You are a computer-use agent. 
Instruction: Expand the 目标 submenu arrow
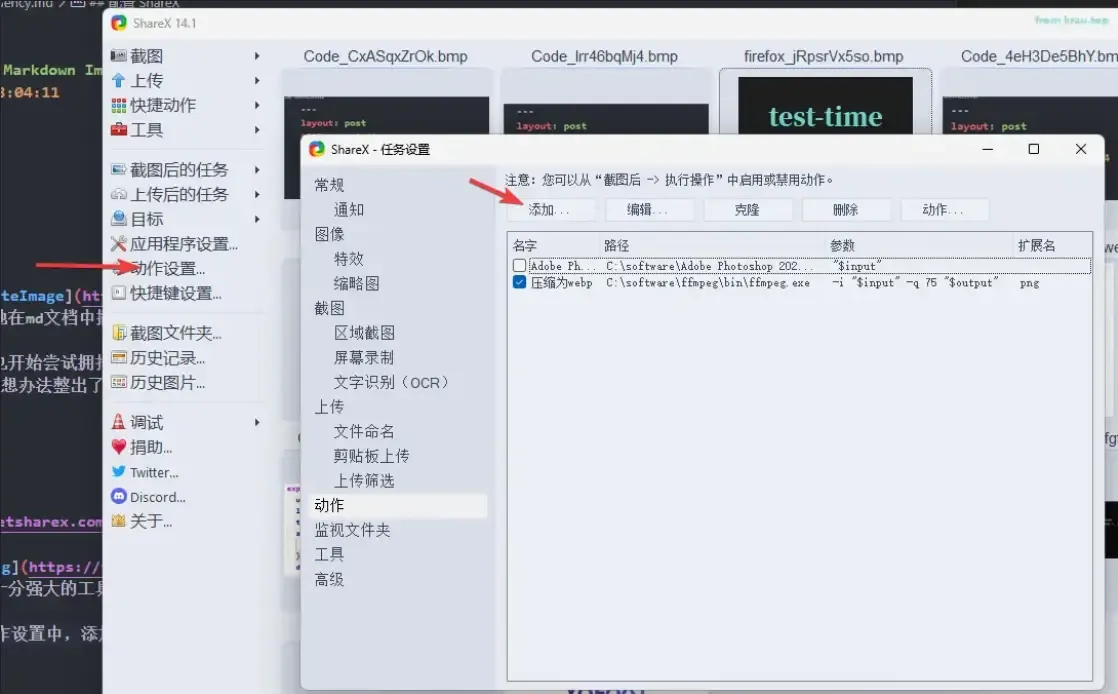pyautogui.click(x=257, y=219)
